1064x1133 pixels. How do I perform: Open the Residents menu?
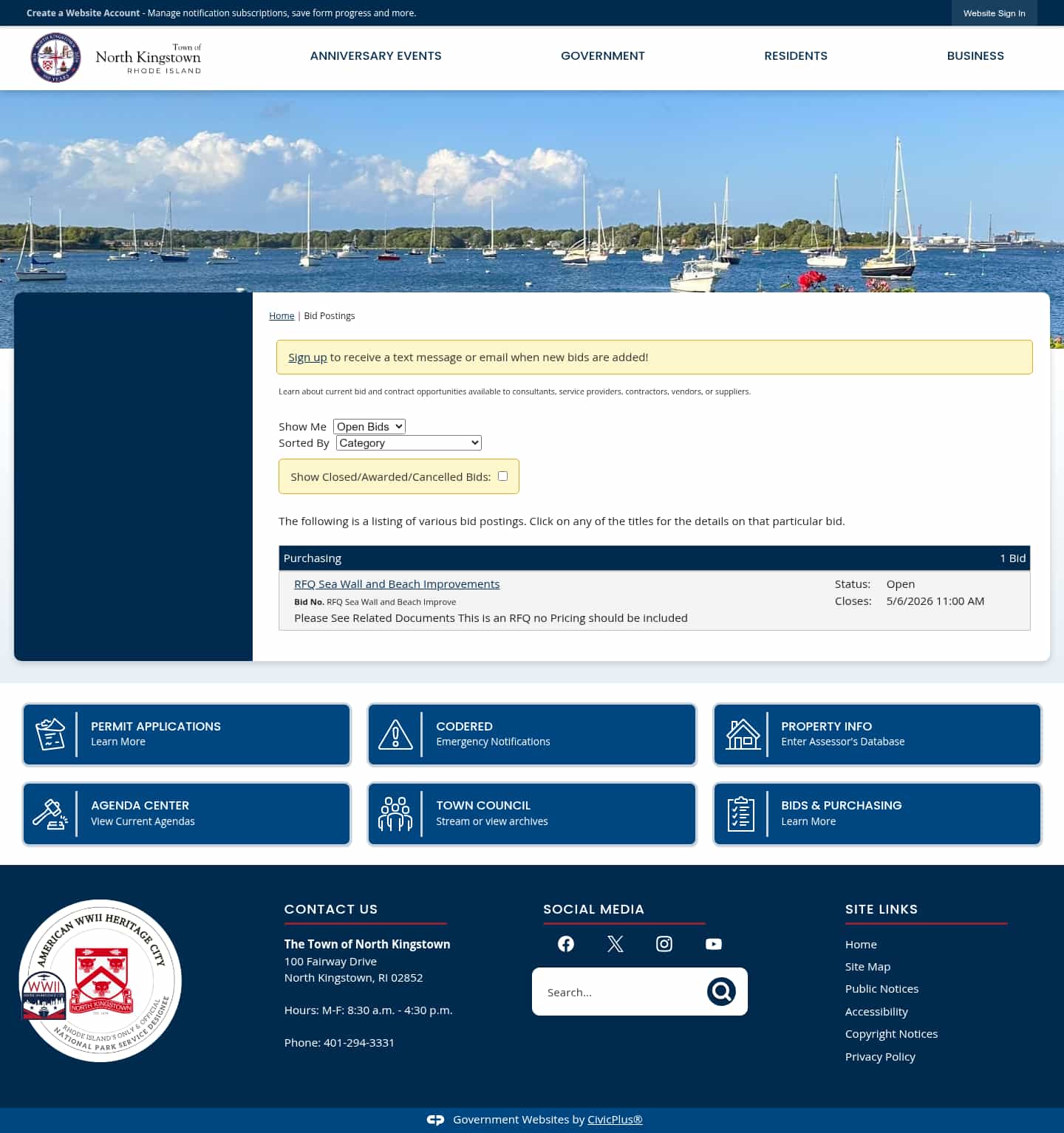[796, 56]
